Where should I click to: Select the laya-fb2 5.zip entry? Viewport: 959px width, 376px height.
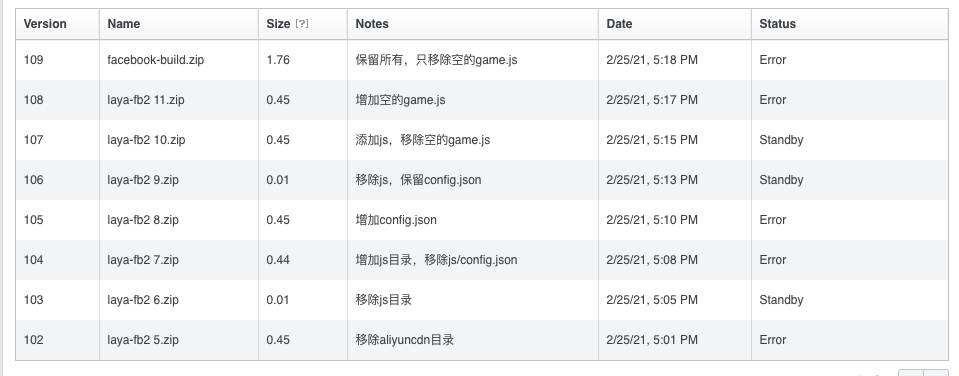143,340
